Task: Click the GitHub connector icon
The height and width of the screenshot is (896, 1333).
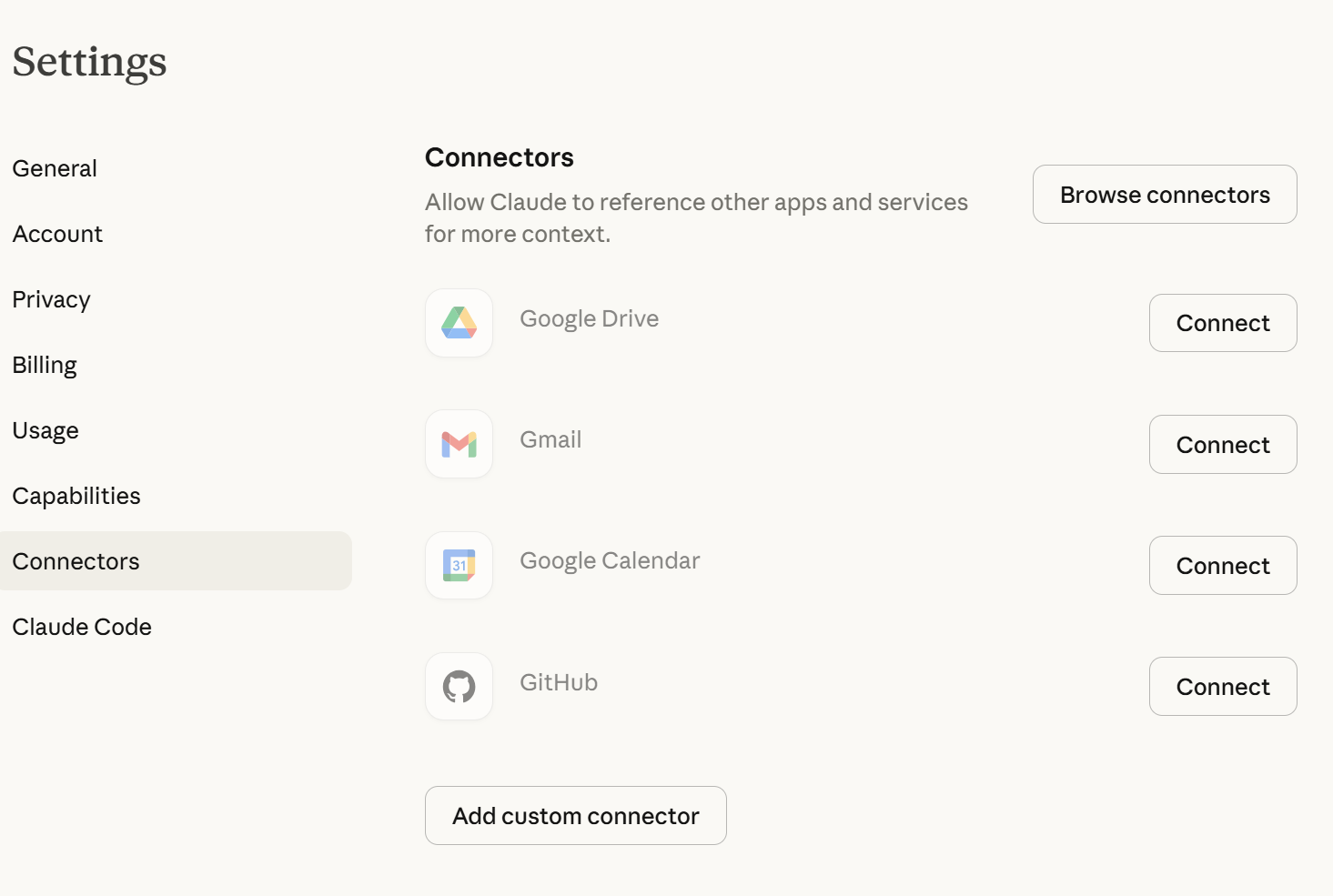Action: [458, 686]
